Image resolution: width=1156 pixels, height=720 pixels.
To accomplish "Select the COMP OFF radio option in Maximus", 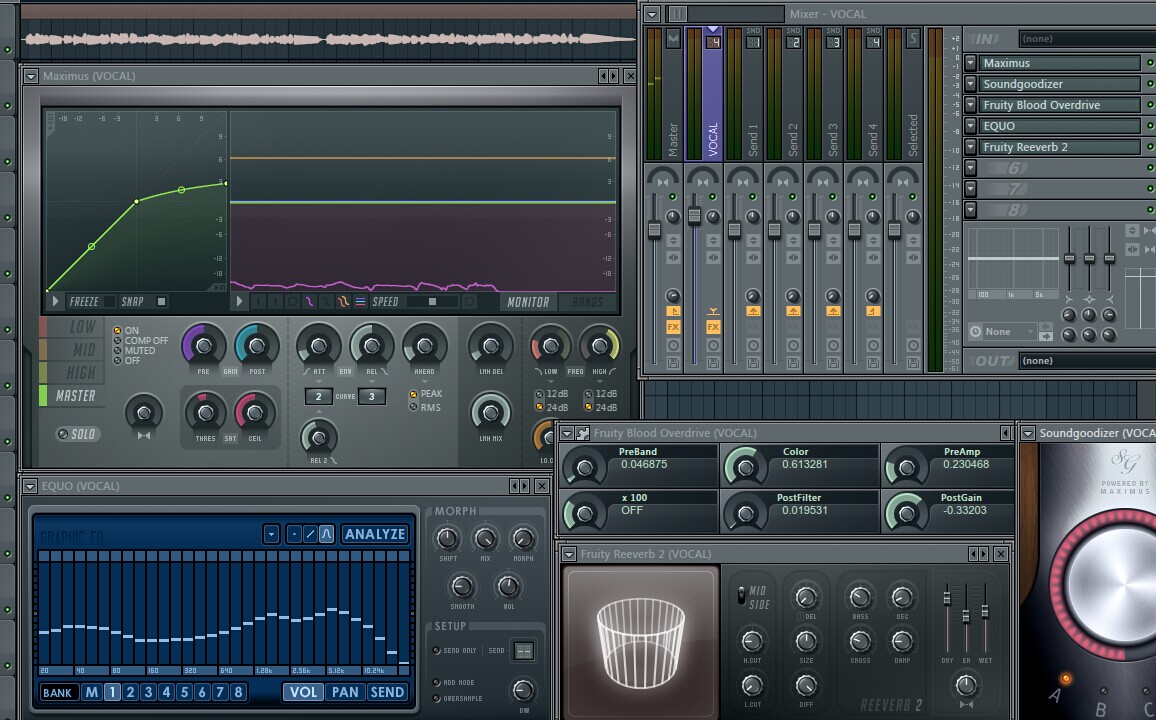I will point(140,340).
